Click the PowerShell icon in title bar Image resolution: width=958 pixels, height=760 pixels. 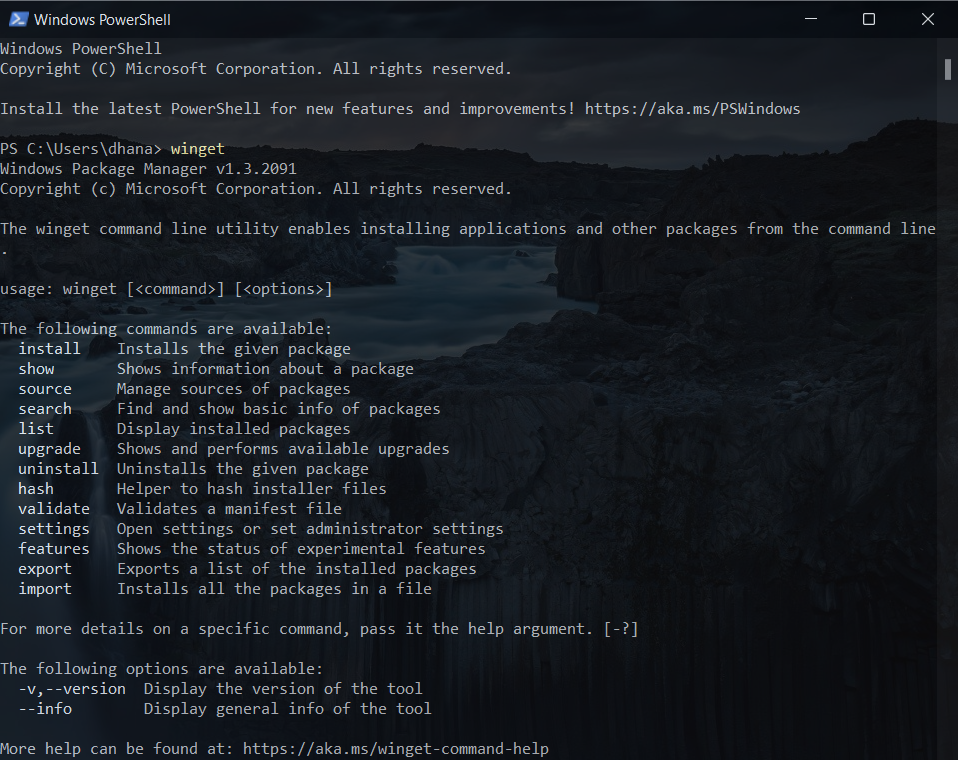click(18, 19)
